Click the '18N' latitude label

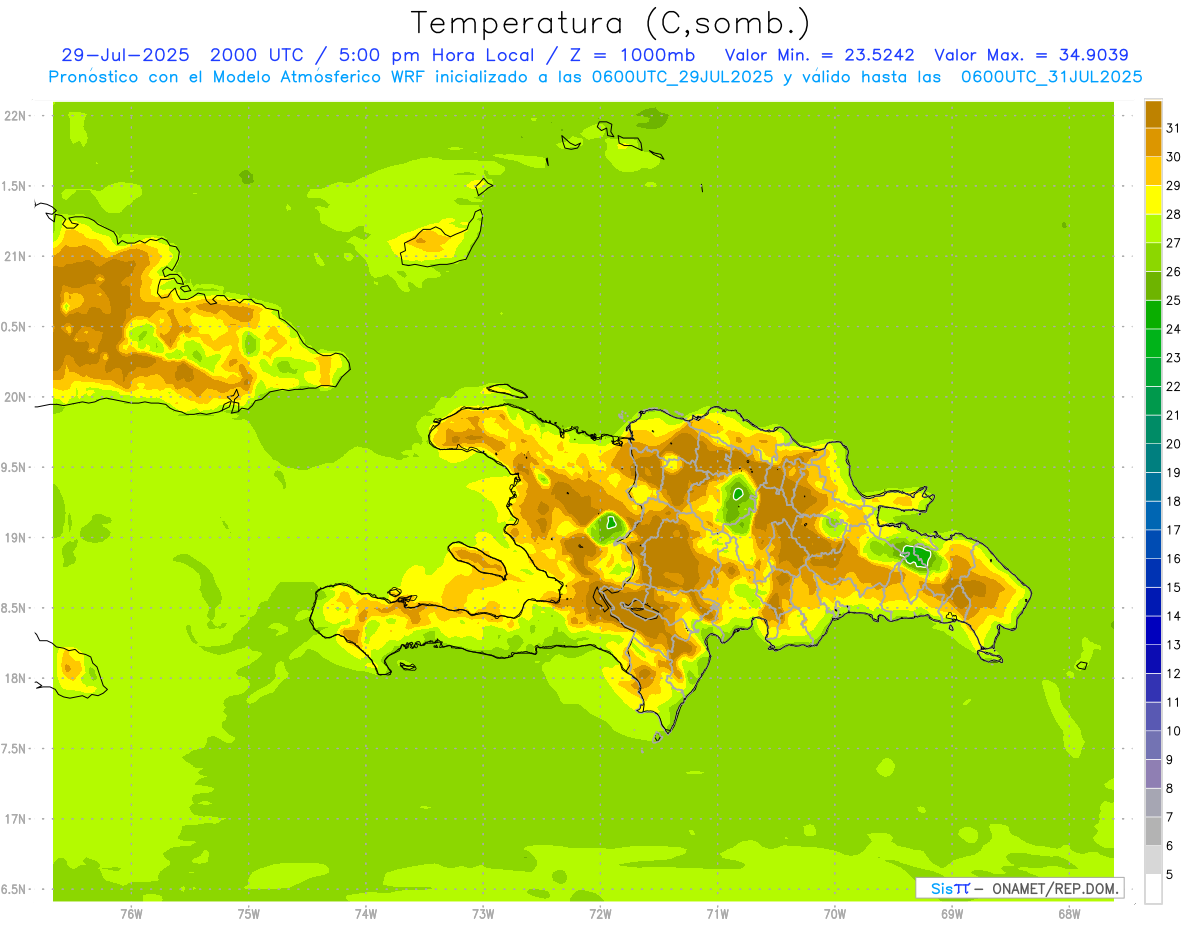15,678
